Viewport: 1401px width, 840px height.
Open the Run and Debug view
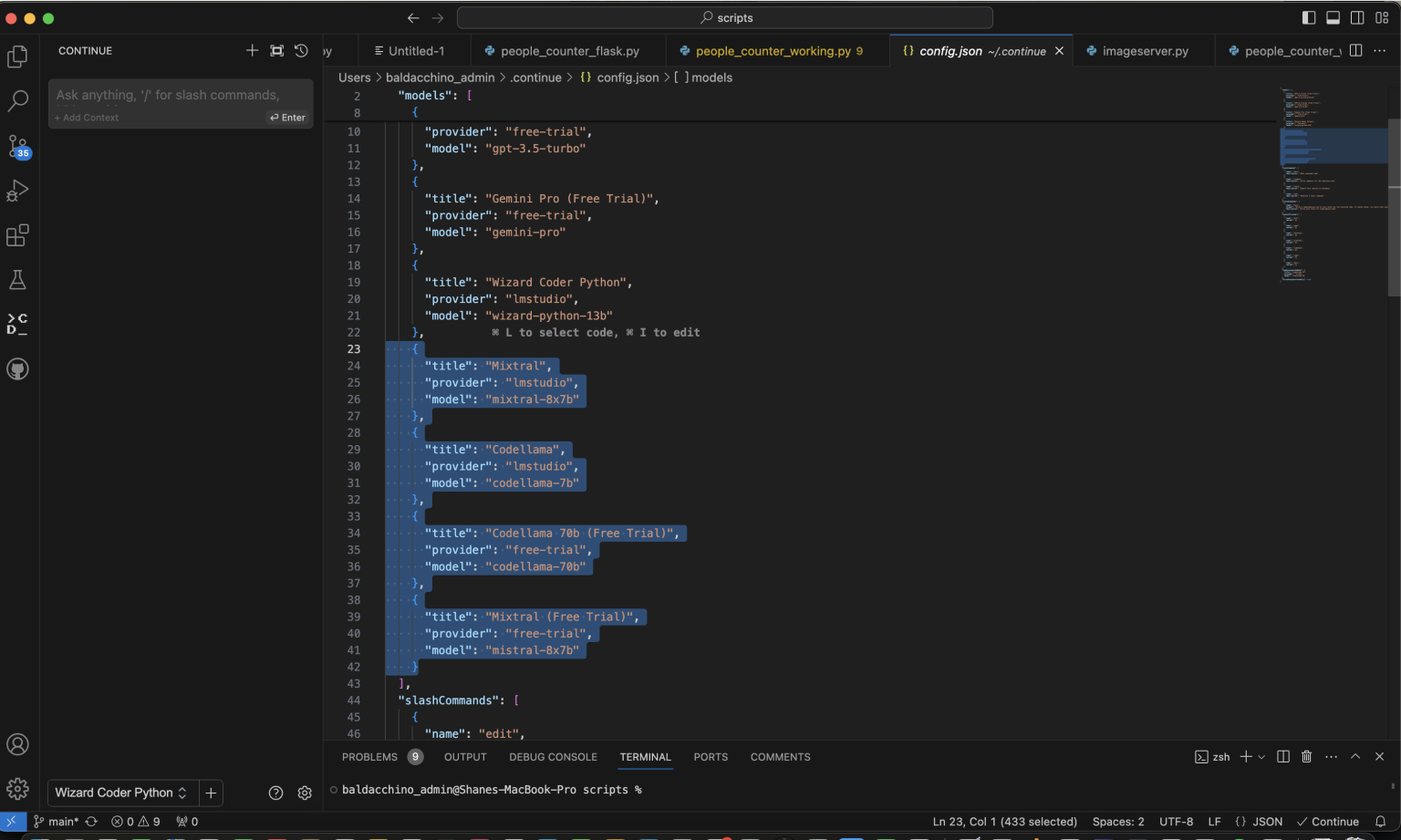coord(18,191)
